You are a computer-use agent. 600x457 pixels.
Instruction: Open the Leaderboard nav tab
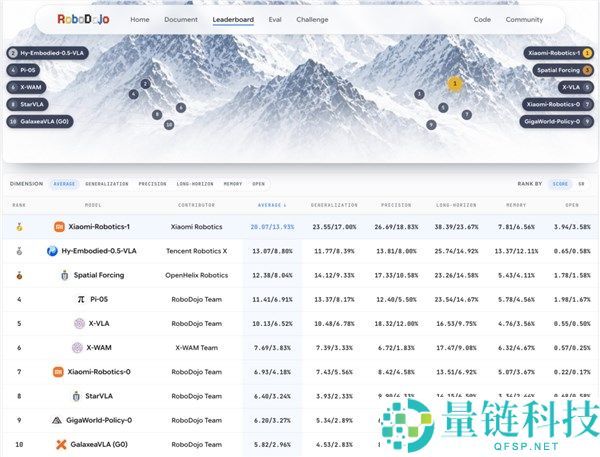pos(233,20)
